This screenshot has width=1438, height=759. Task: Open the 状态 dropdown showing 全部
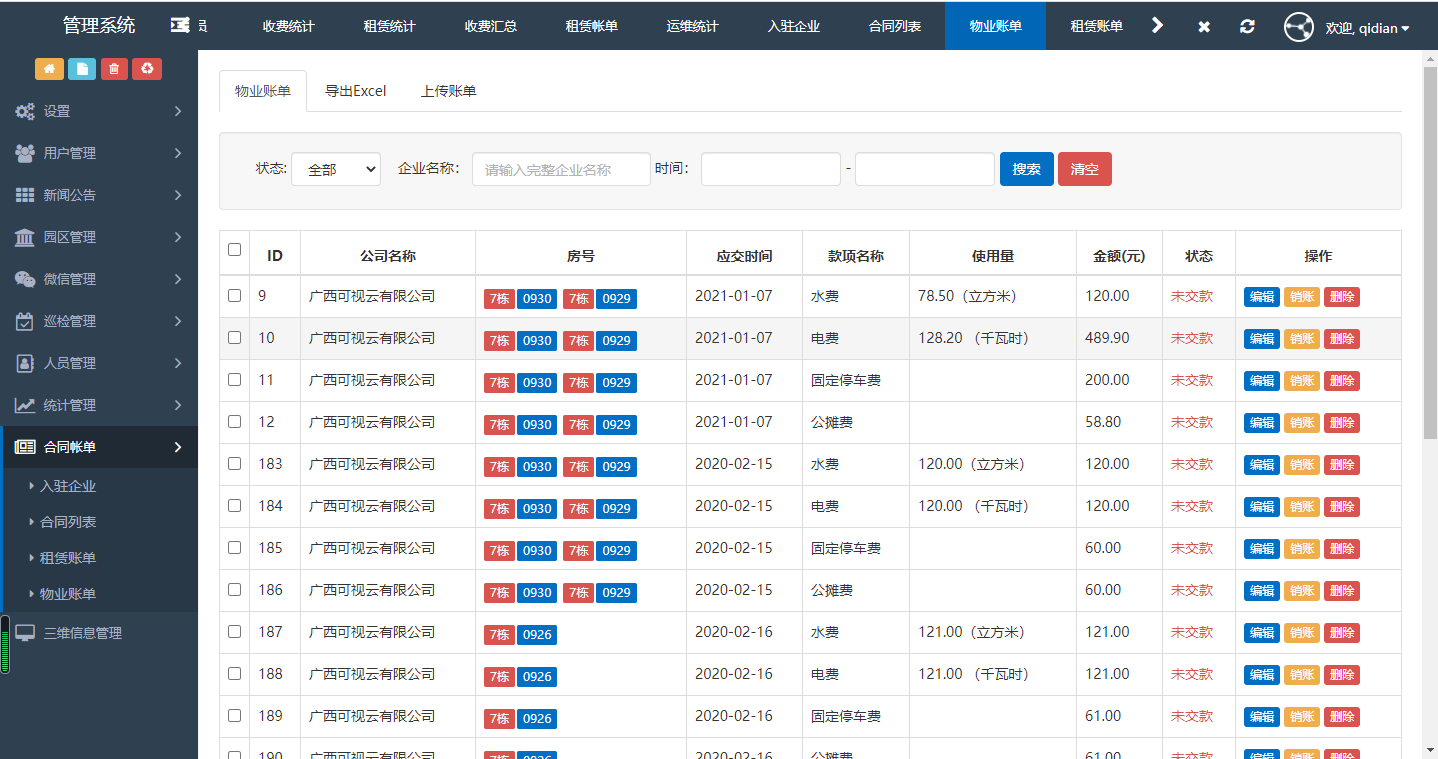click(x=336, y=170)
